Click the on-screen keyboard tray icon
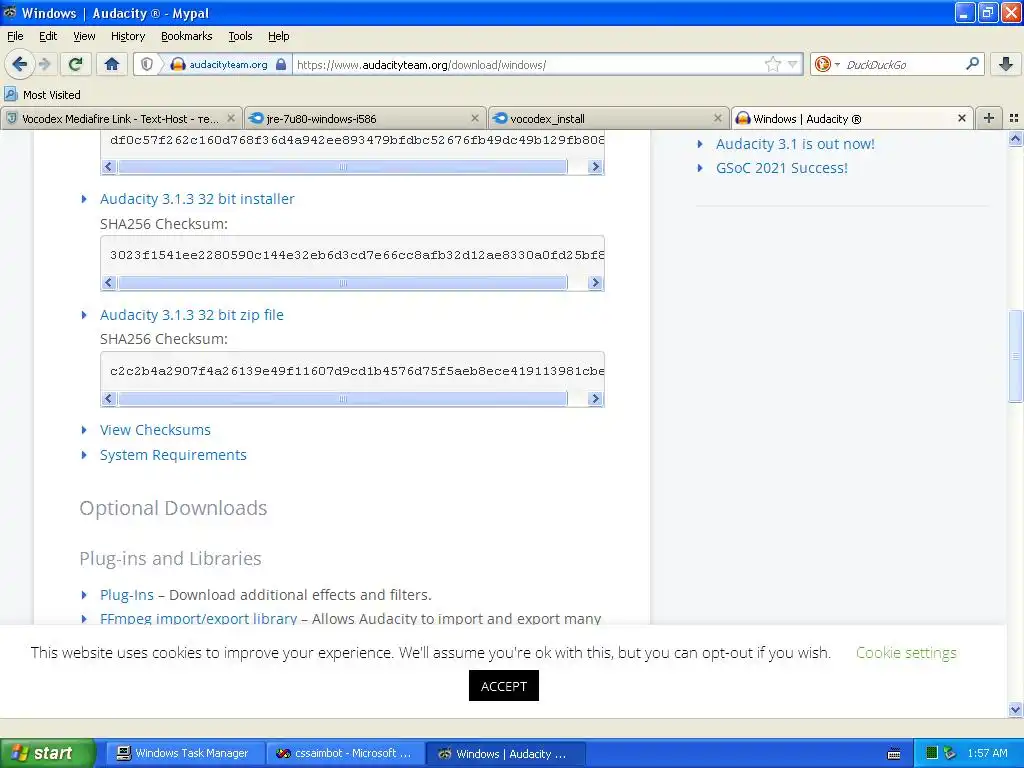1024x768 pixels. 894,754
